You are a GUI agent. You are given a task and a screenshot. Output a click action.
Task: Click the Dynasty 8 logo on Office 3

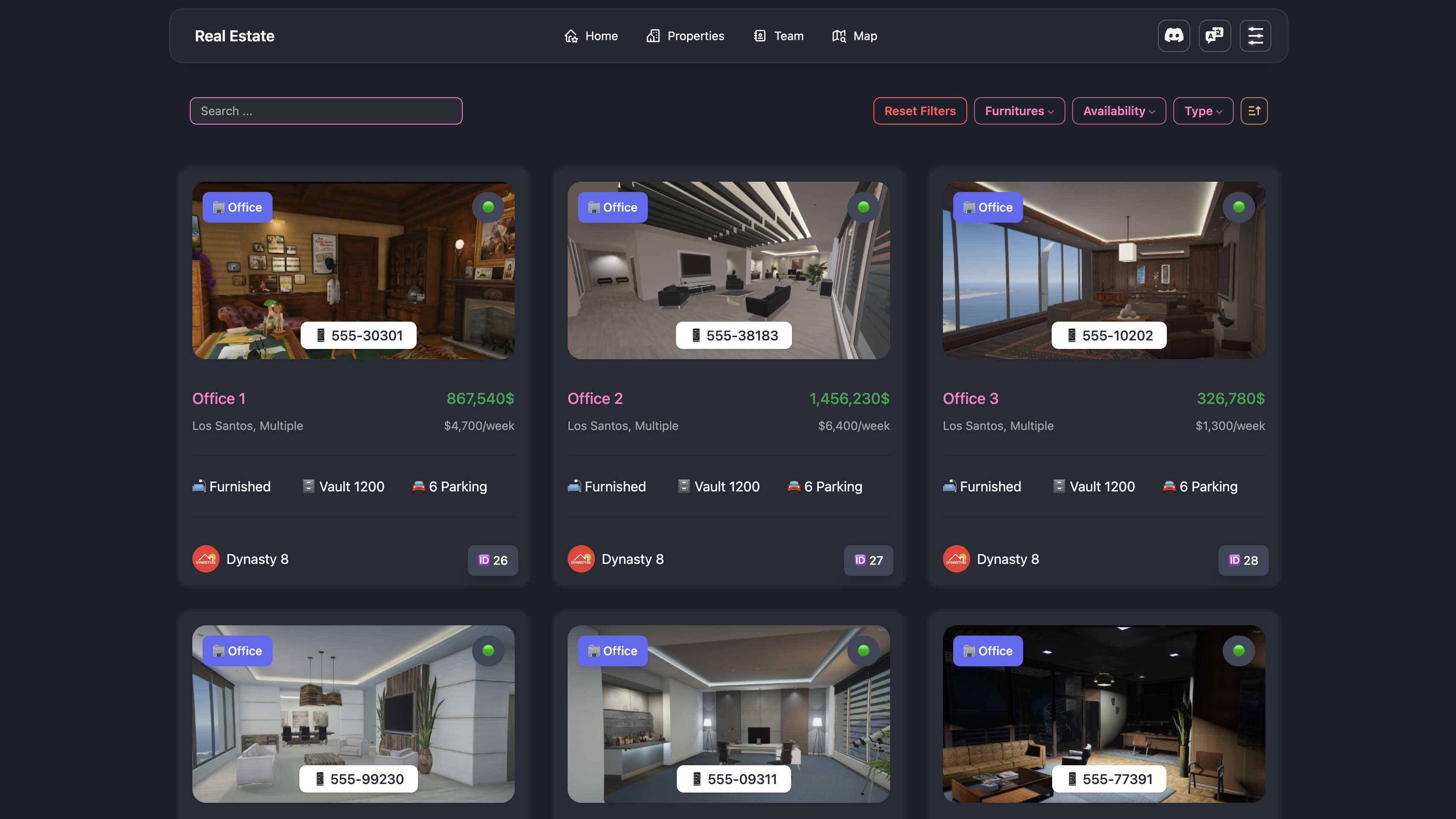point(956,559)
